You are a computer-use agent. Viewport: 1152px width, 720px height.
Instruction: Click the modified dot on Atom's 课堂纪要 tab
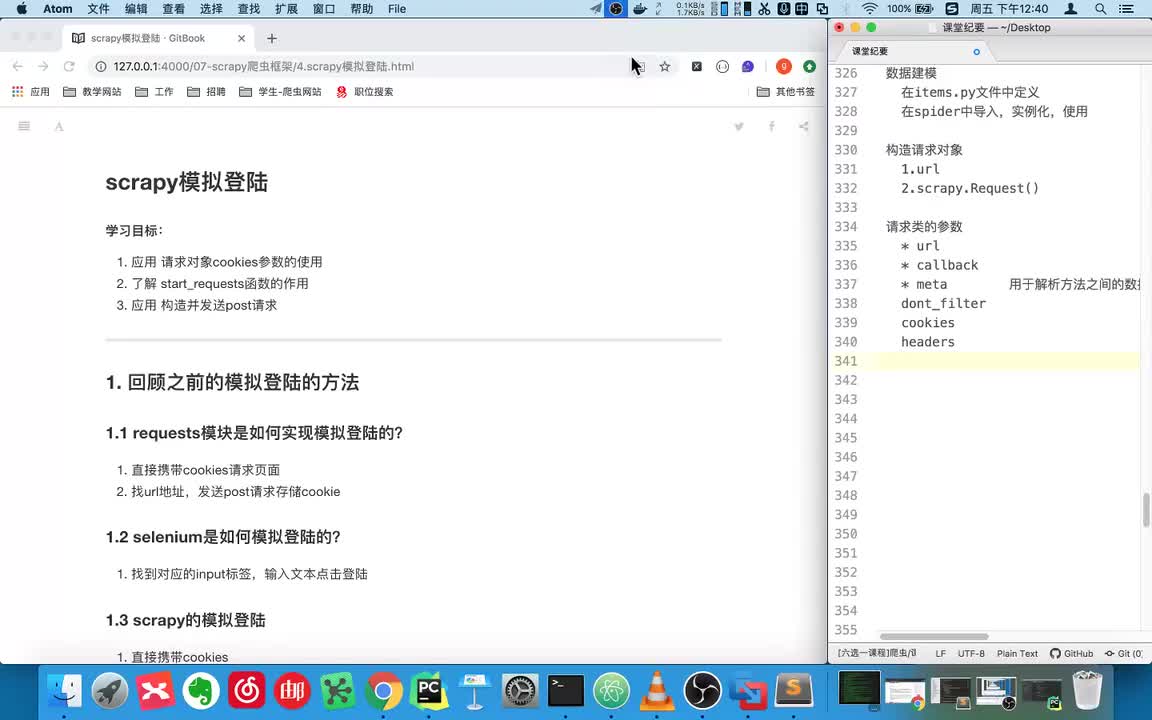point(976,51)
